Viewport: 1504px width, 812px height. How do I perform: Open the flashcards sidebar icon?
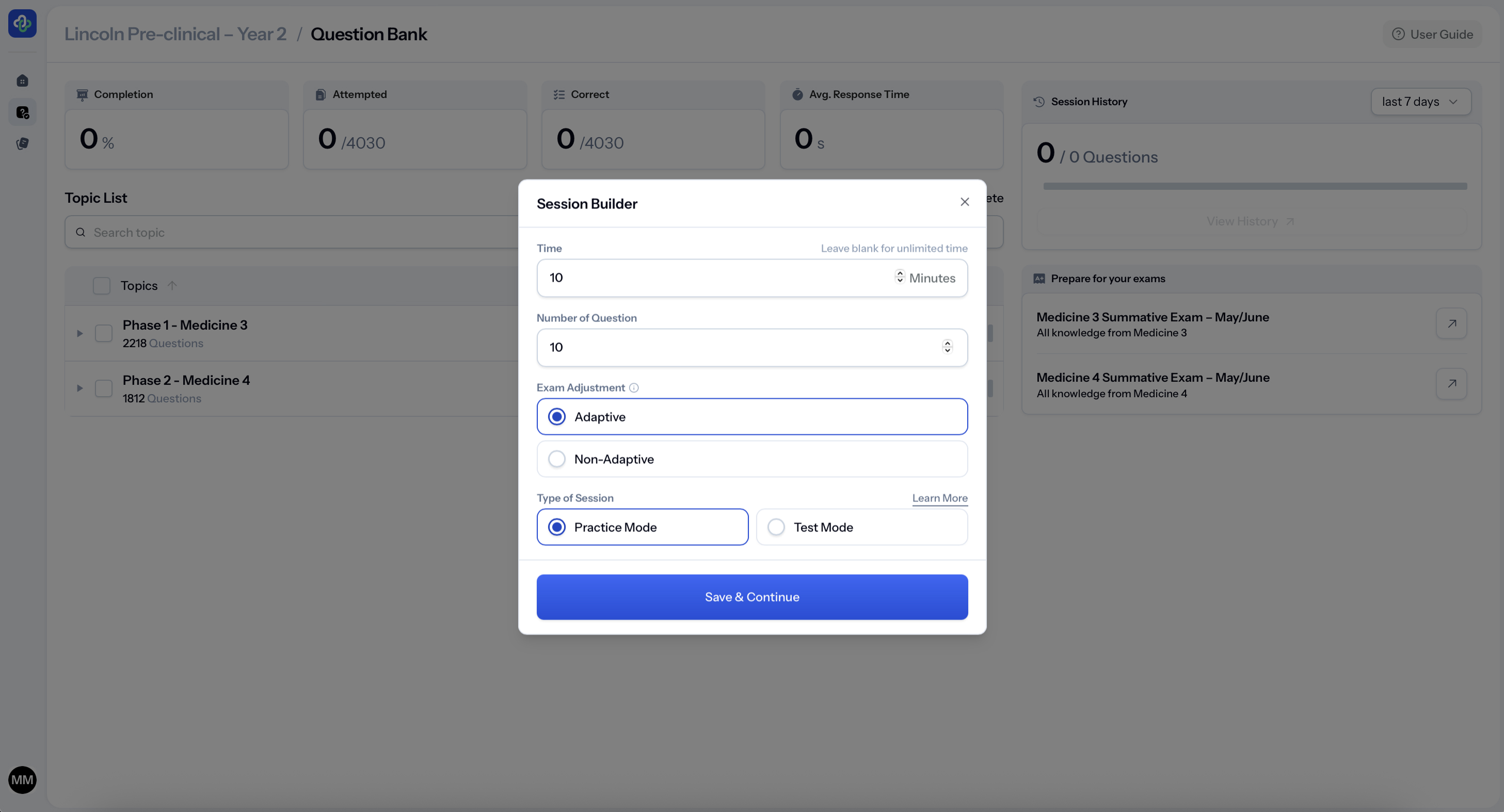(22, 143)
